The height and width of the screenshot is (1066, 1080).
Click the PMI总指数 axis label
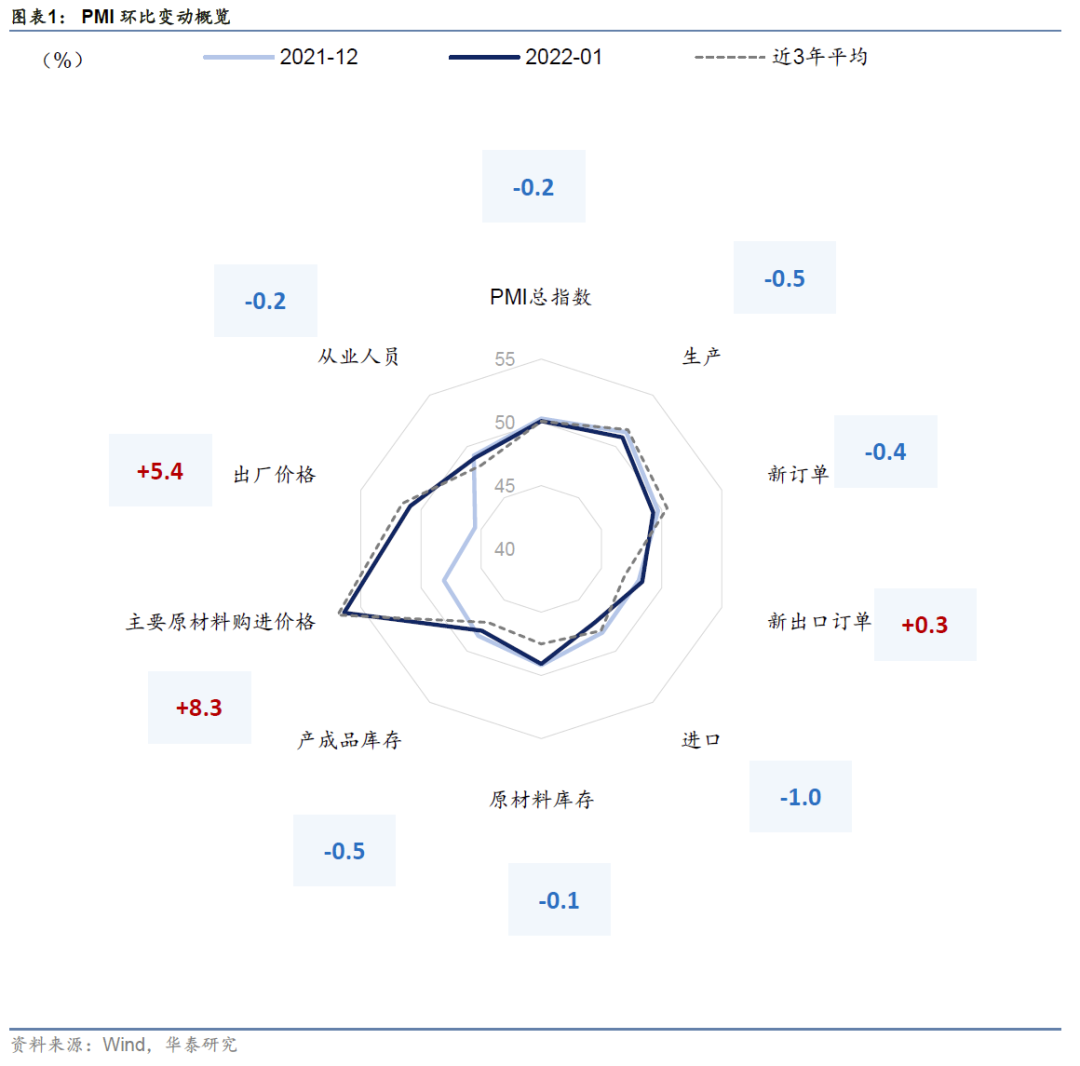pyautogui.click(x=541, y=297)
